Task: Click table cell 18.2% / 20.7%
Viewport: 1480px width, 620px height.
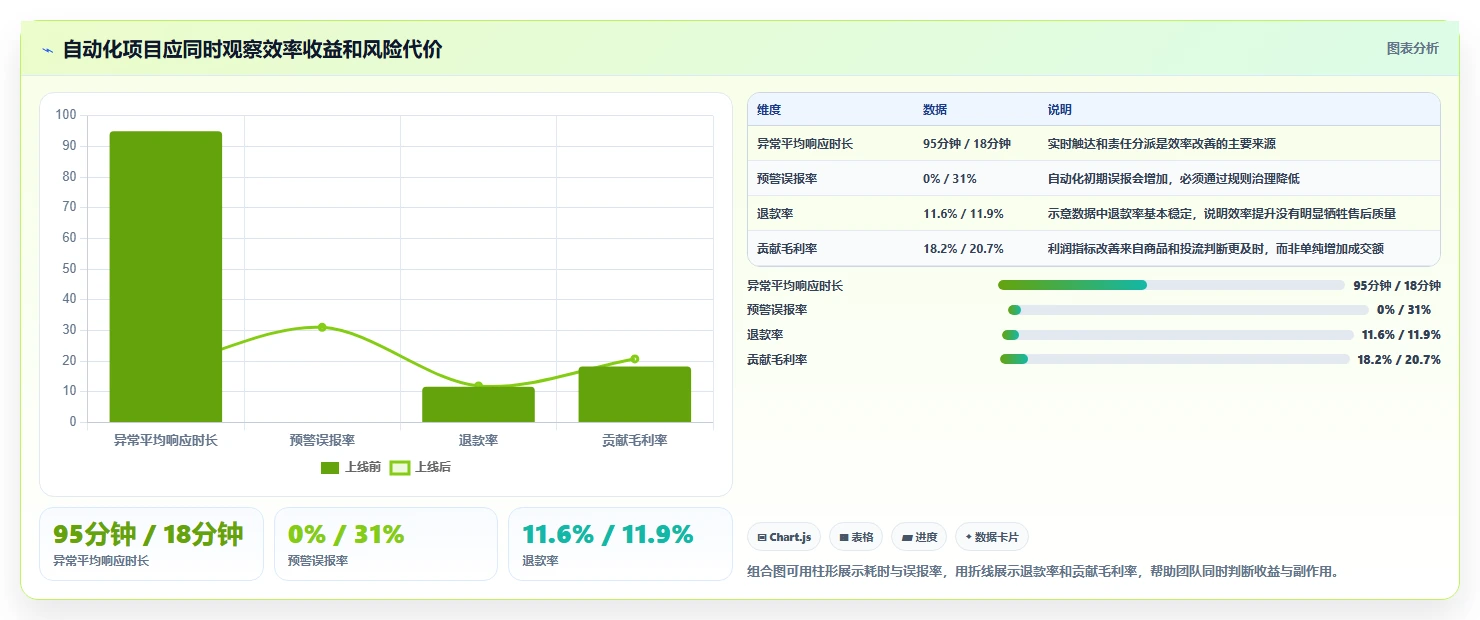Action: 963,249
